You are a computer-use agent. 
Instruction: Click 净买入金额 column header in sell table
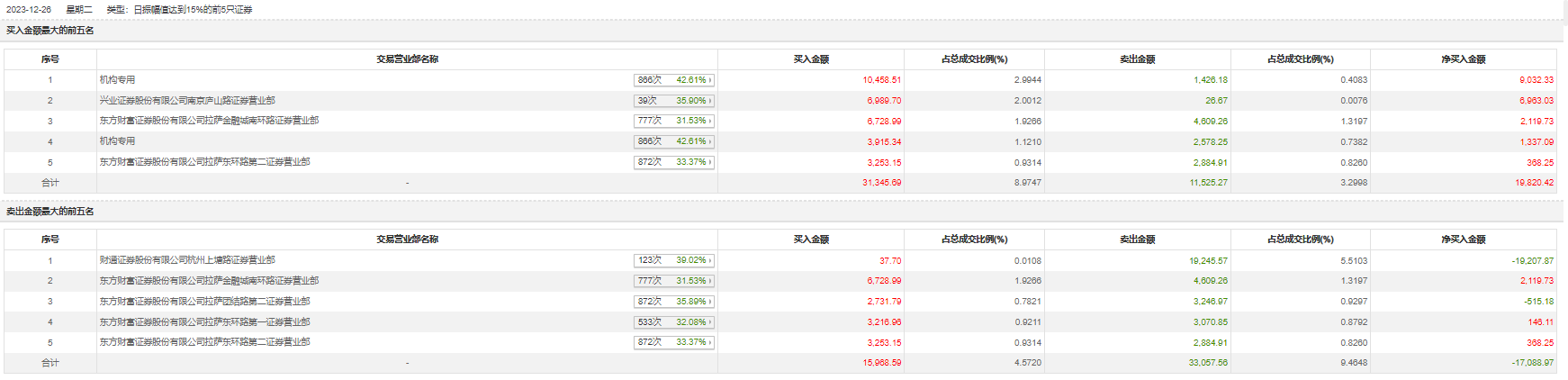[x=1463, y=240]
